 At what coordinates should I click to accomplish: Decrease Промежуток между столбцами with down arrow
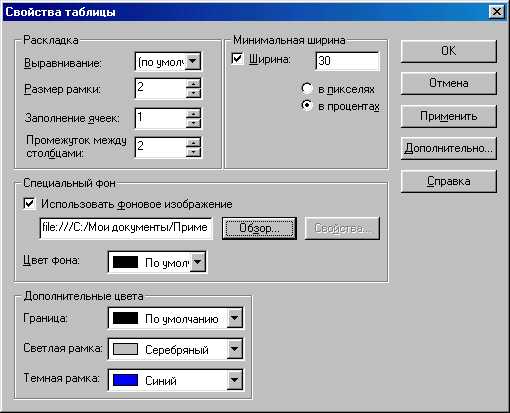pos(193,153)
